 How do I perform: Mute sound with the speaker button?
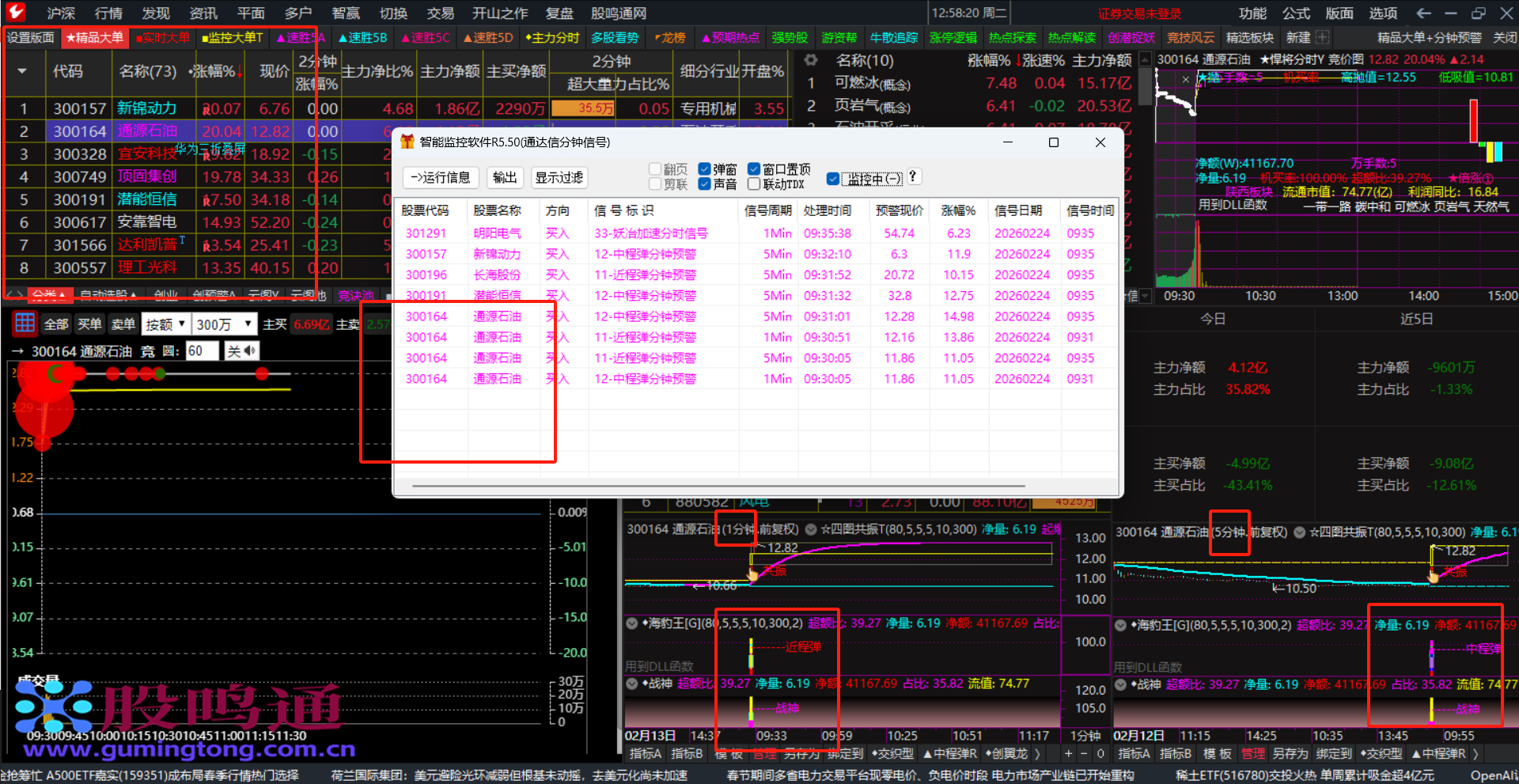click(242, 351)
